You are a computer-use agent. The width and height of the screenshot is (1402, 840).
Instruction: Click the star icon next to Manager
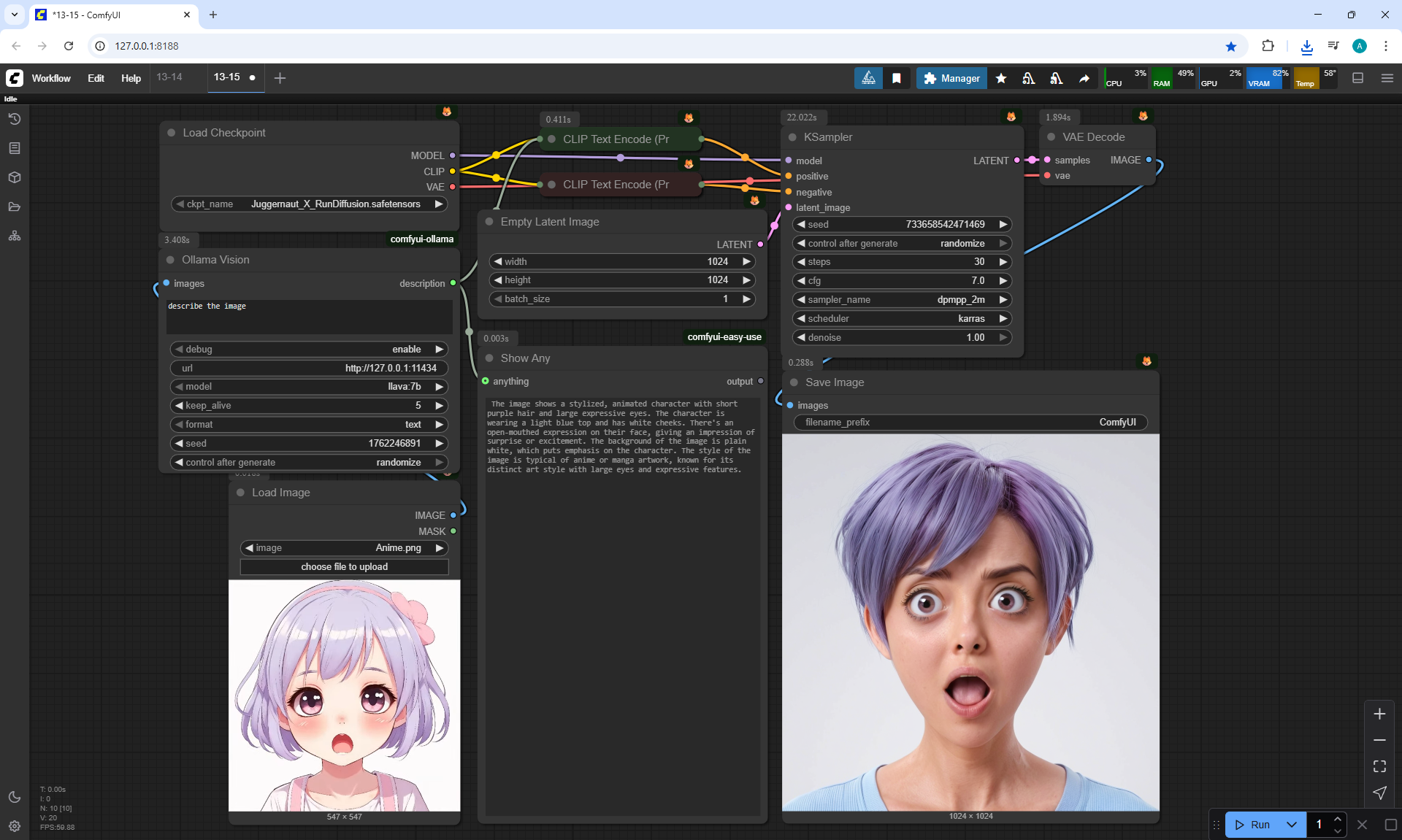coord(1000,78)
